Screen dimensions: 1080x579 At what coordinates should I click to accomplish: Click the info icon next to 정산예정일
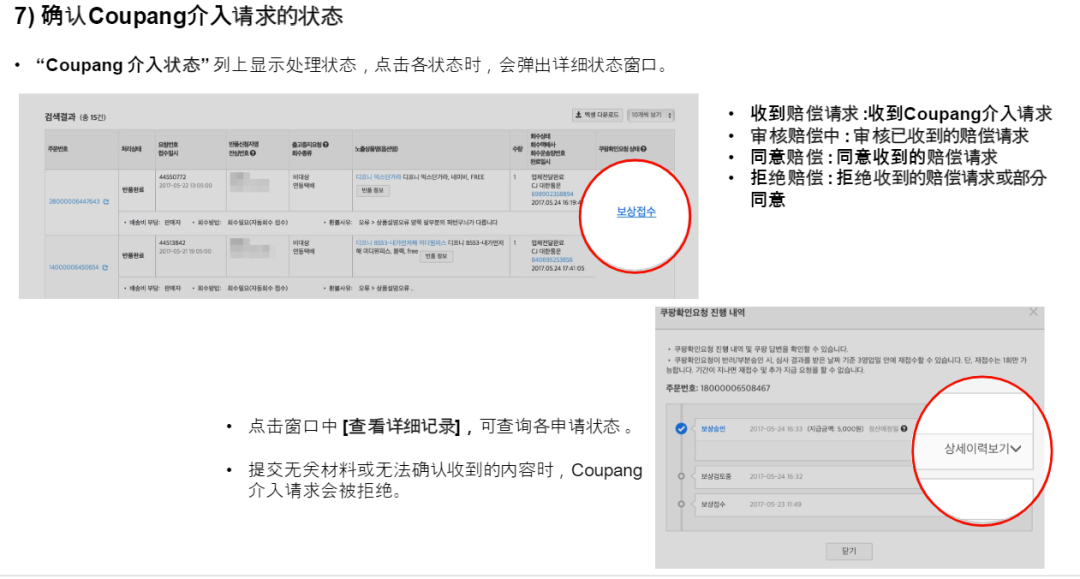(905, 427)
